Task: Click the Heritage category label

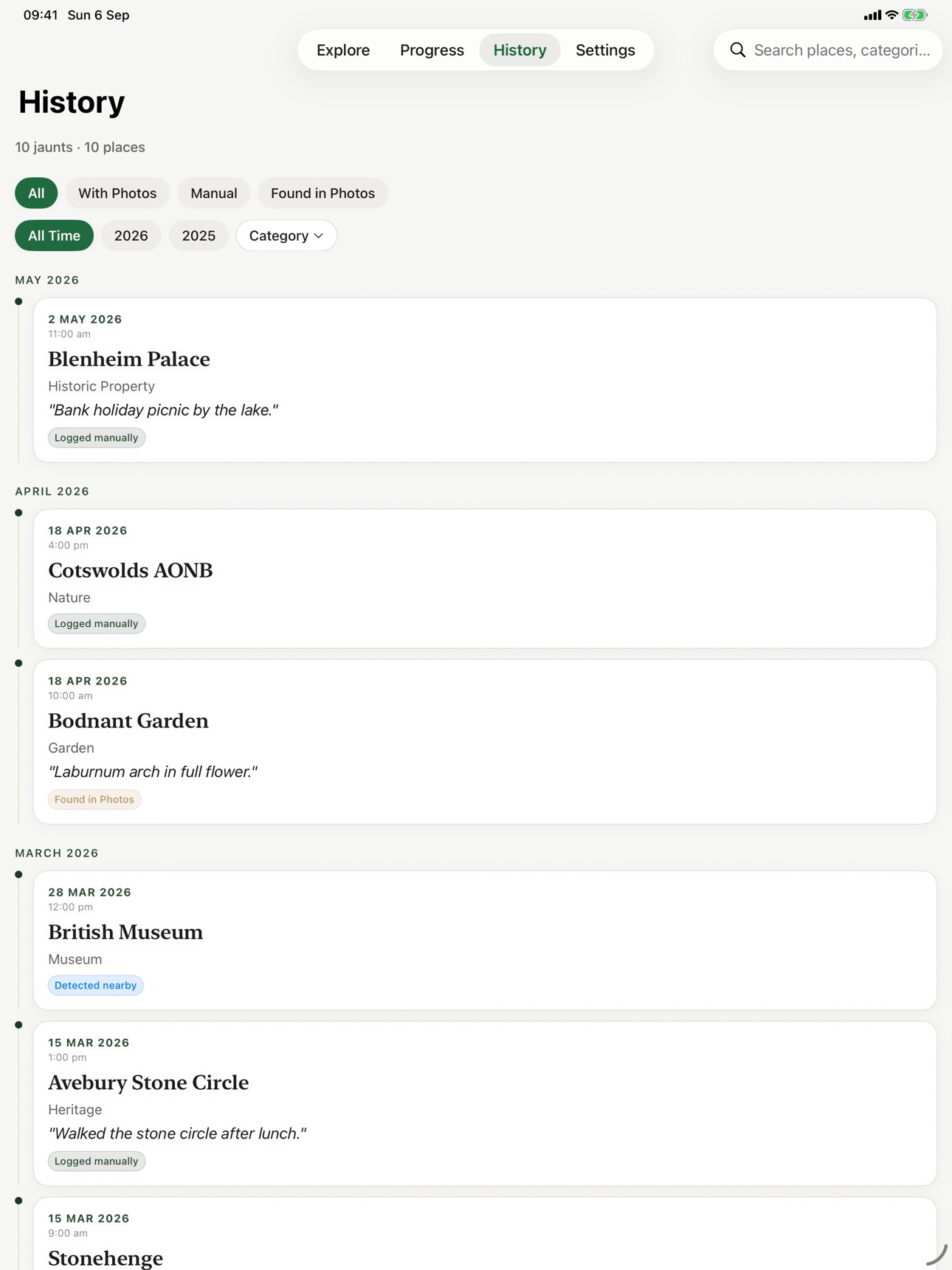Action: 75,1111
